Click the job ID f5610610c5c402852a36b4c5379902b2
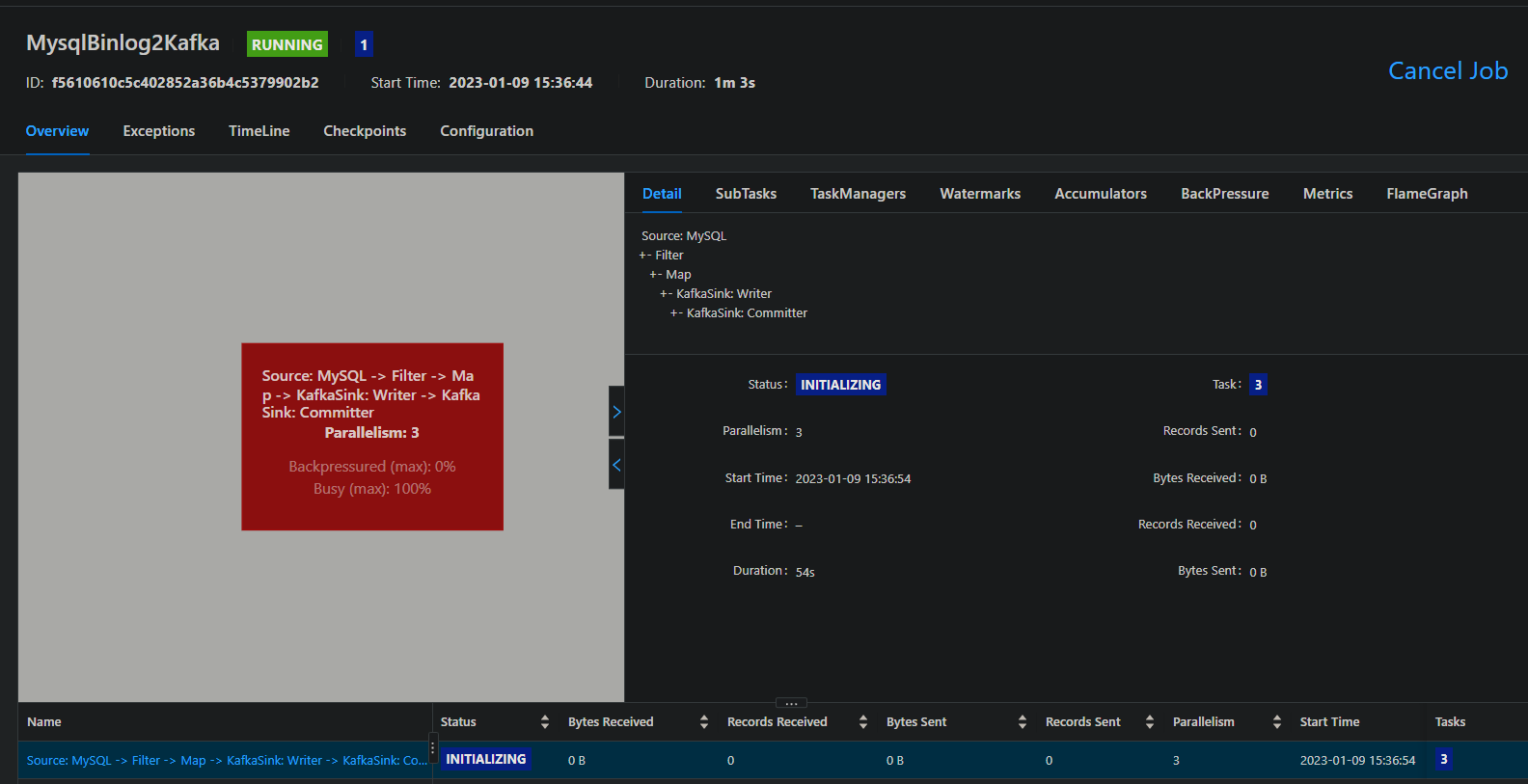The image size is (1528, 784). [185, 83]
